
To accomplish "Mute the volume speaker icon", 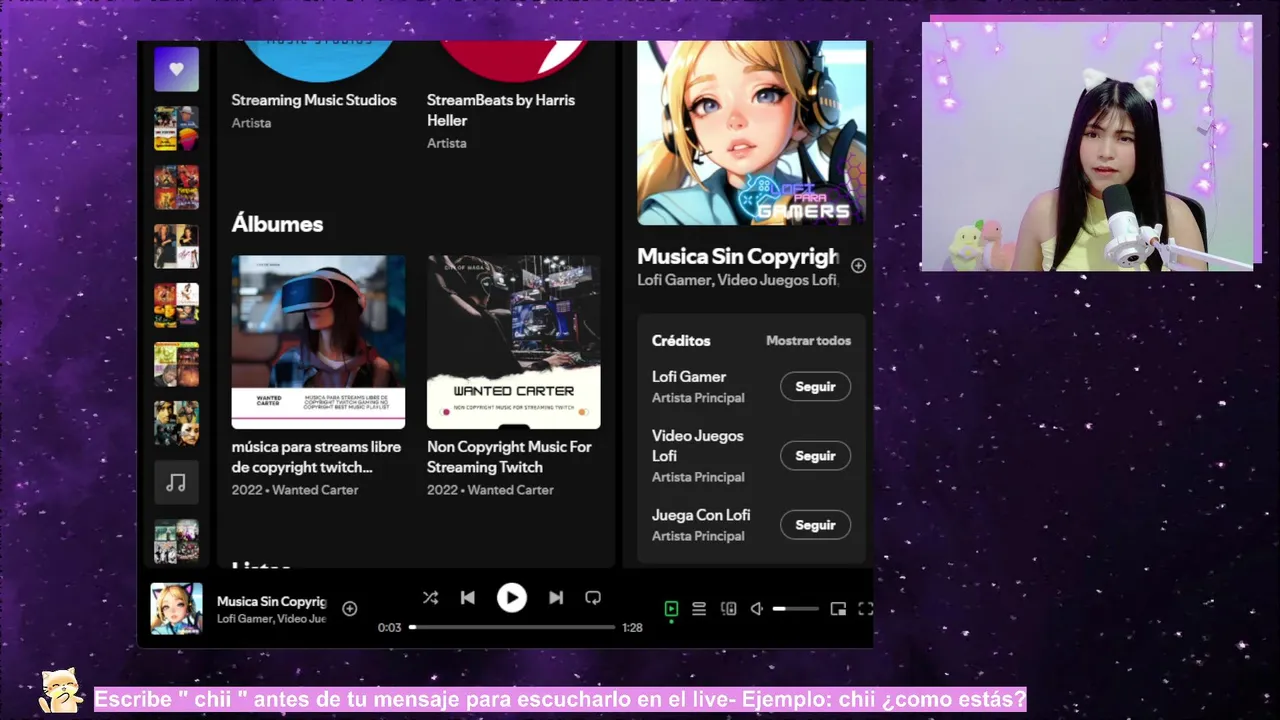I will [757, 608].
